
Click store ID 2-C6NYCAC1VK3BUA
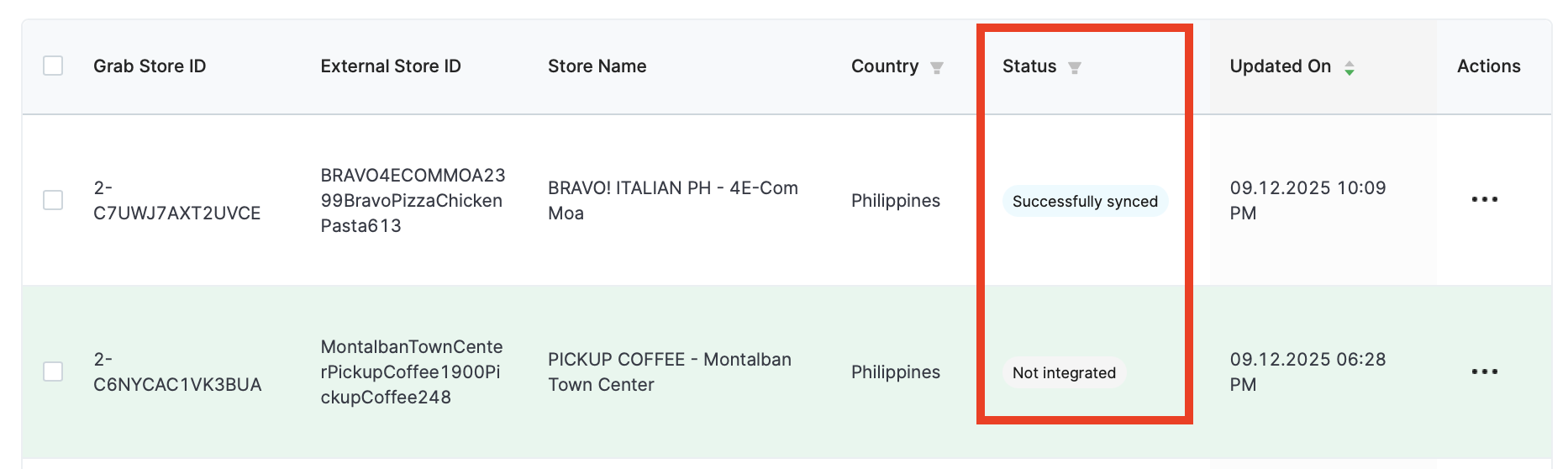pos(177,372)
